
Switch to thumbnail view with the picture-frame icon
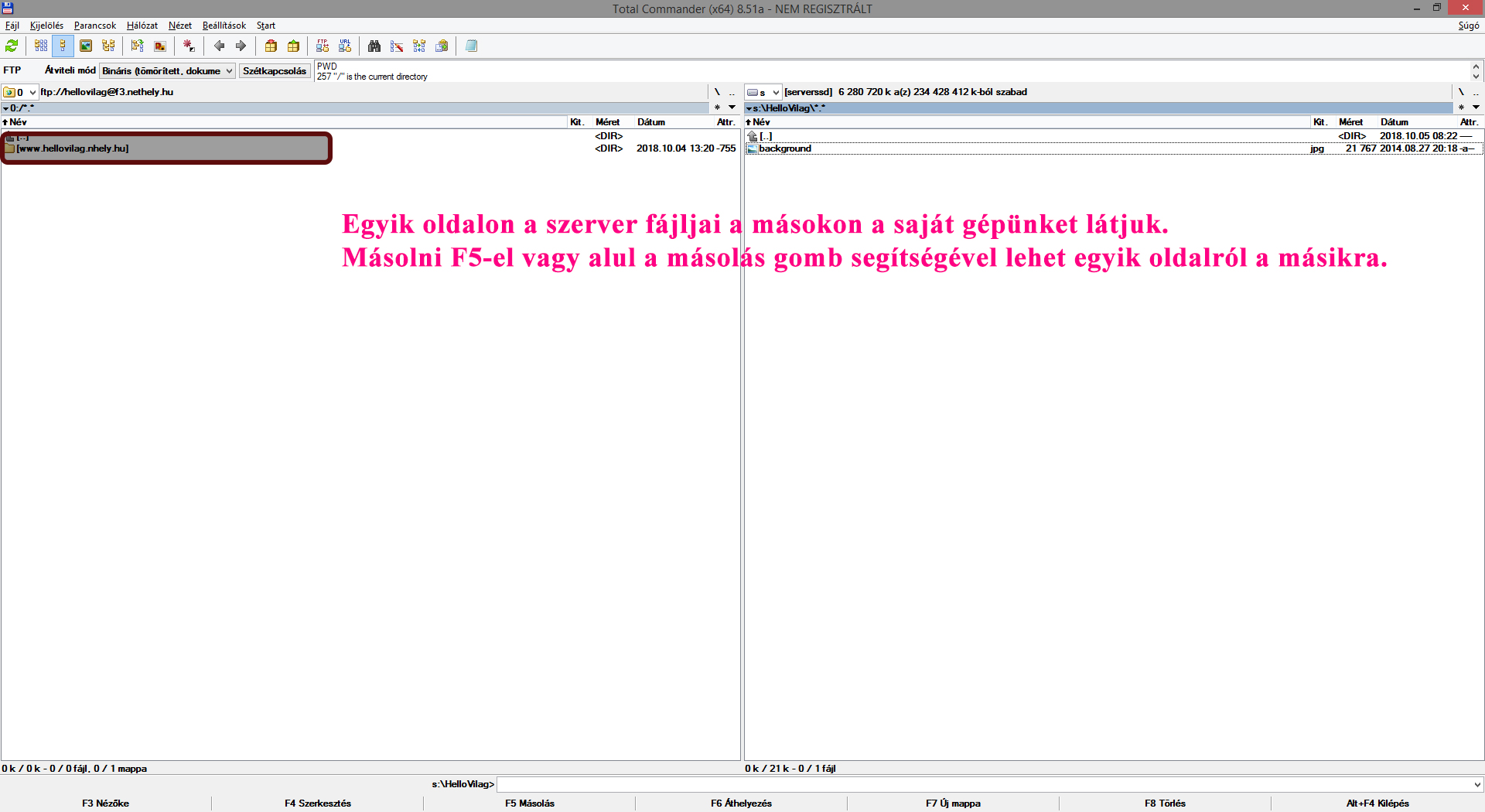click(86, 46)
